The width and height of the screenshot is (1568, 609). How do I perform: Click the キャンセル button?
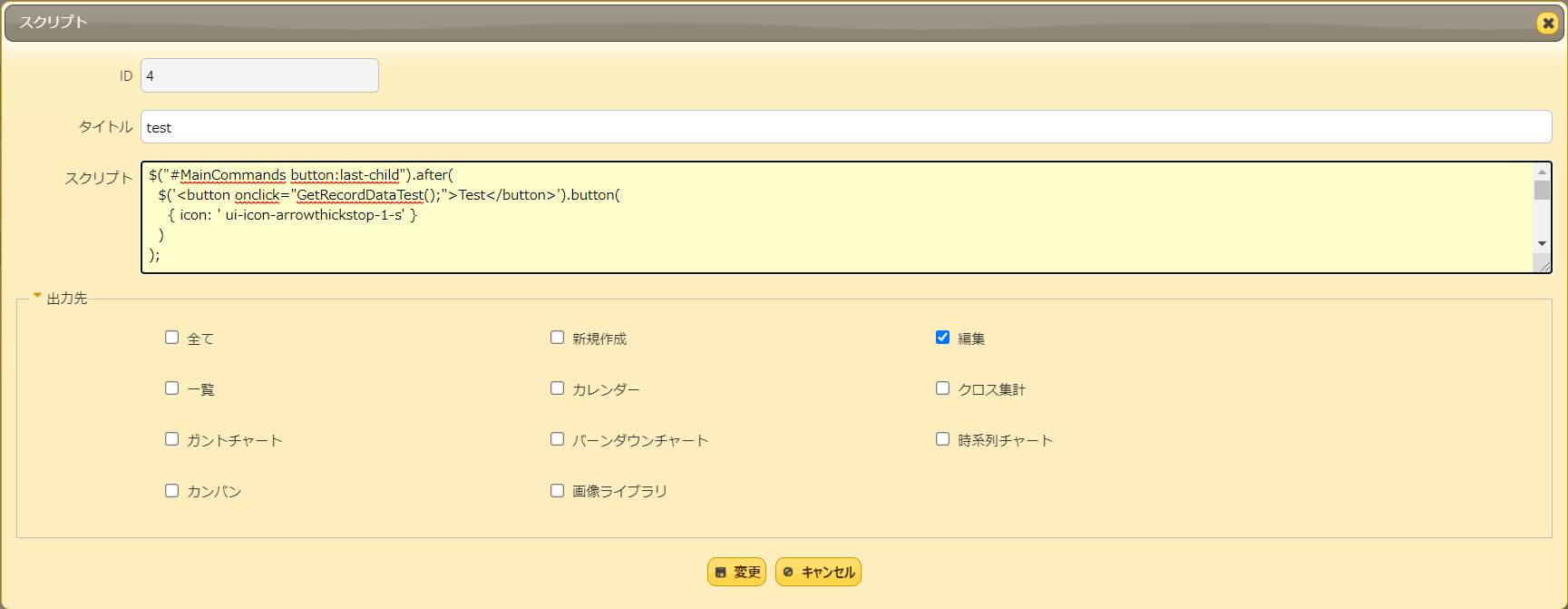pos(818,572)
